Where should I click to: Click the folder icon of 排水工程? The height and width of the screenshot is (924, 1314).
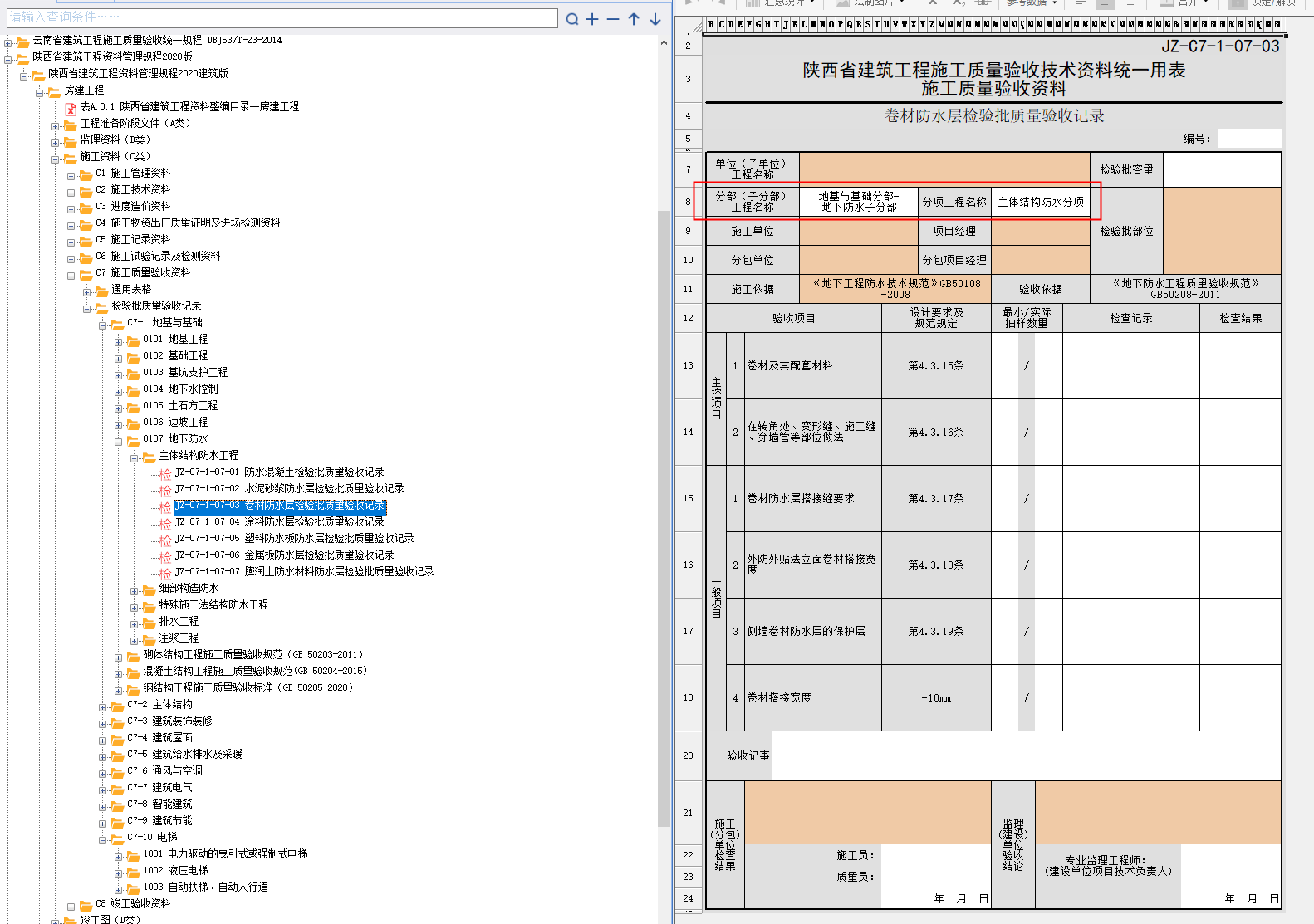pyautogui.click(x=149, y=623)
